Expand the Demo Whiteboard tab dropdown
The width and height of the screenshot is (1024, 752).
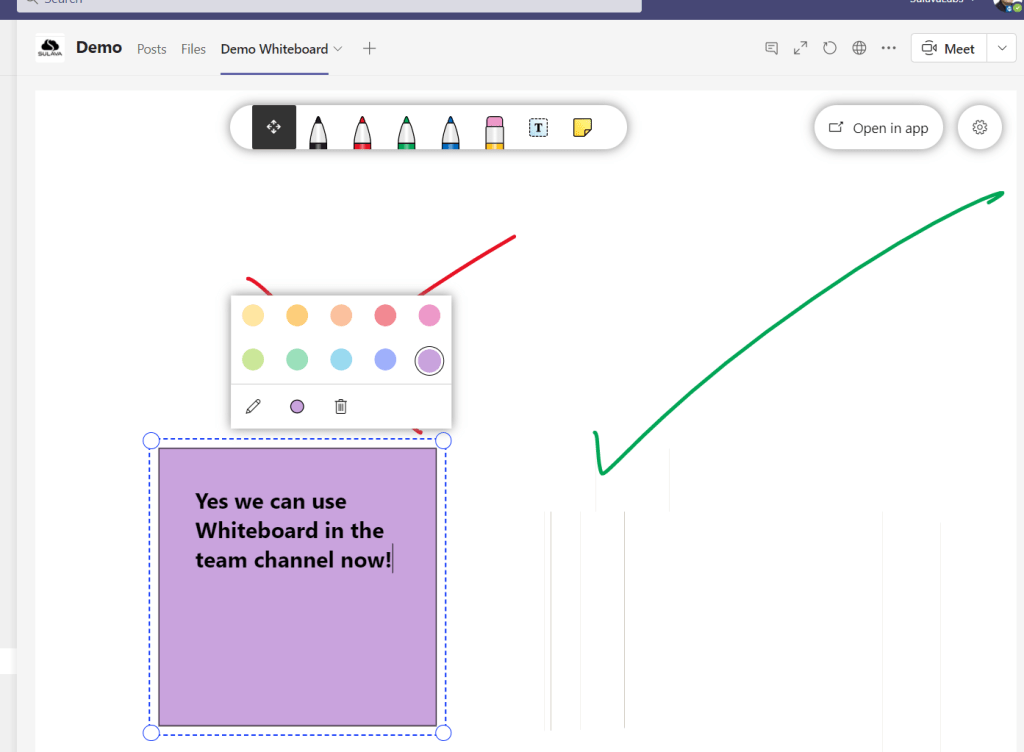click(x=338, y=49)
